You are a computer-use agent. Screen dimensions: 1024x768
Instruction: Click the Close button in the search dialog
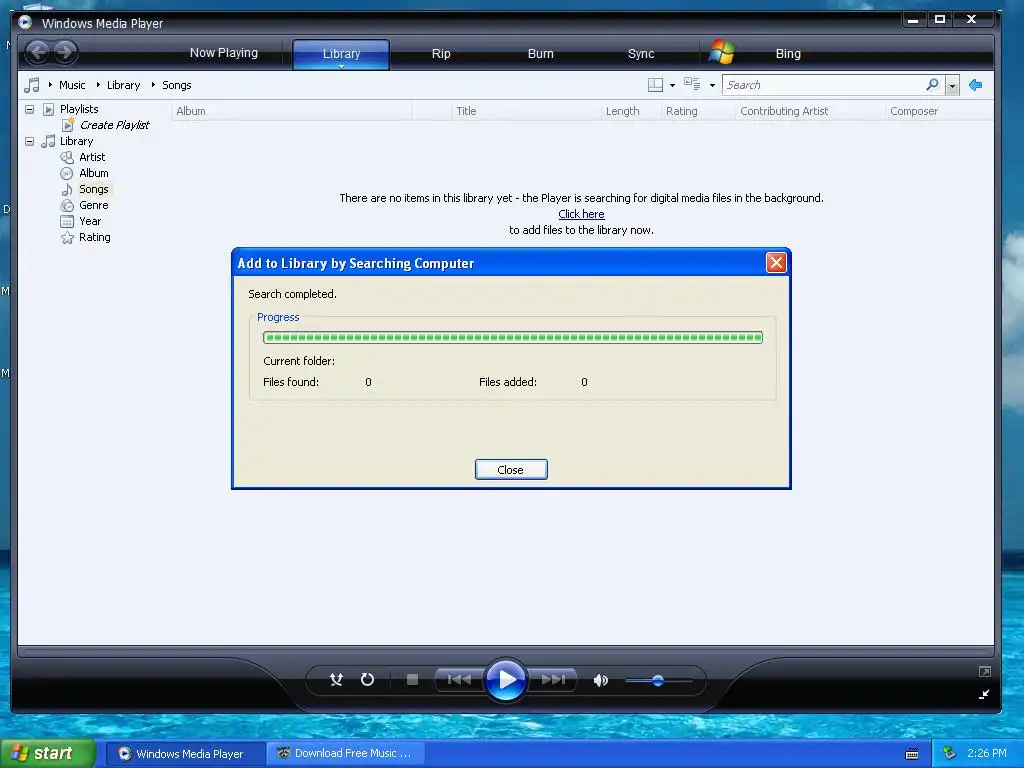tap(511, 470)
